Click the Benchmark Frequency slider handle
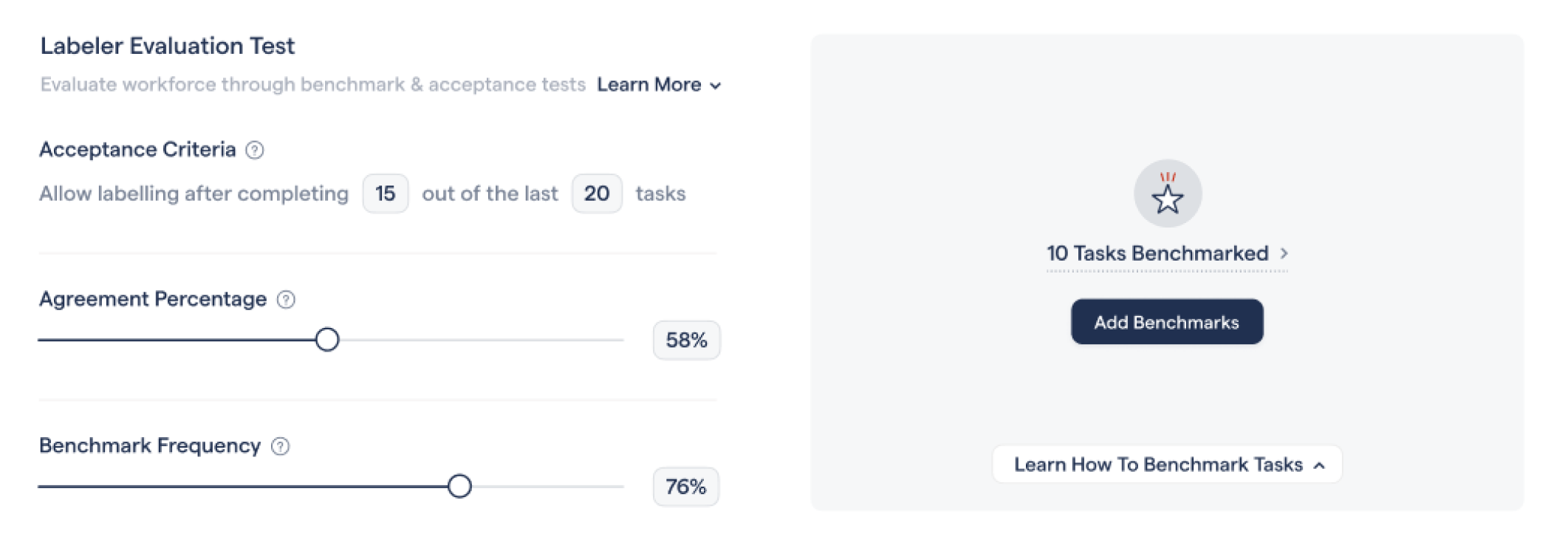The height and width of the screenshot is (548, 1568). [459, 486]
